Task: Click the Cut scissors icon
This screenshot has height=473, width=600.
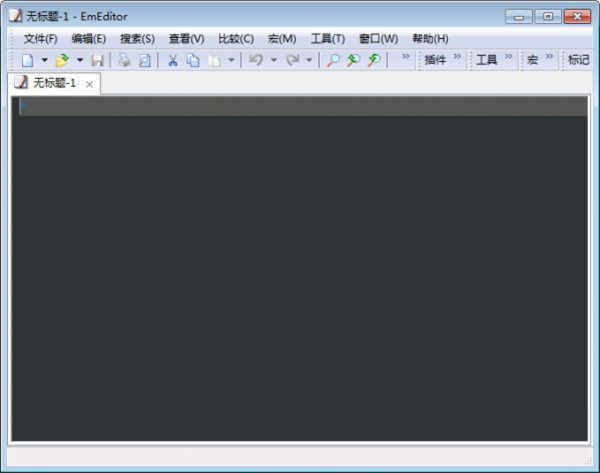Action: 173,60
